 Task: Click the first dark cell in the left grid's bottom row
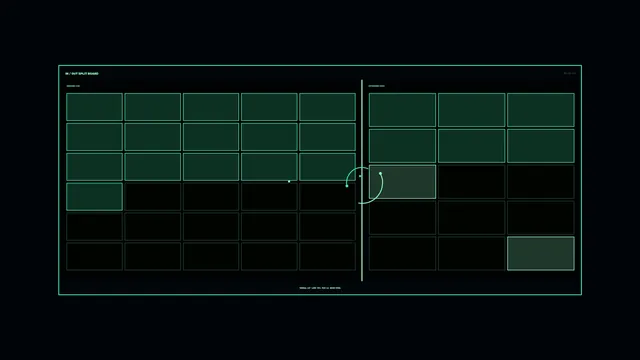pos(94,256)
